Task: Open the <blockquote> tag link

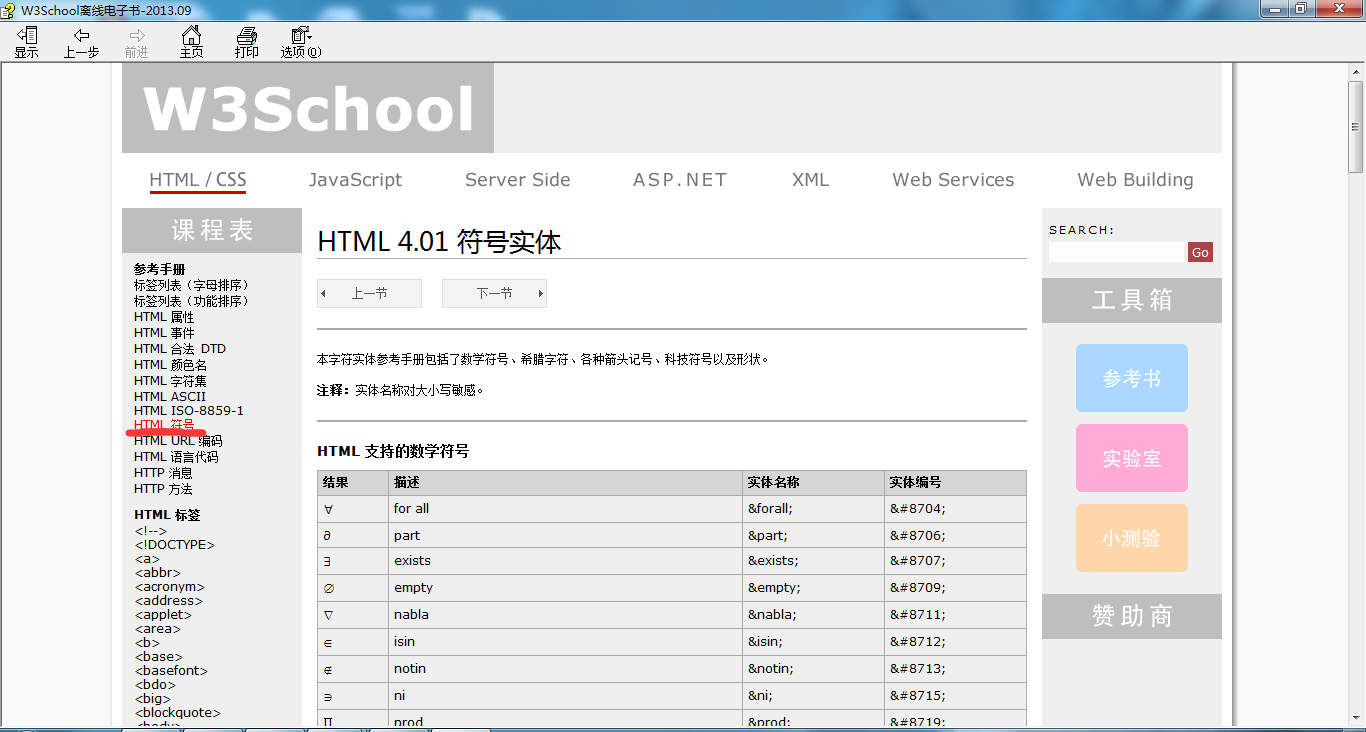Action: [178, 713]
